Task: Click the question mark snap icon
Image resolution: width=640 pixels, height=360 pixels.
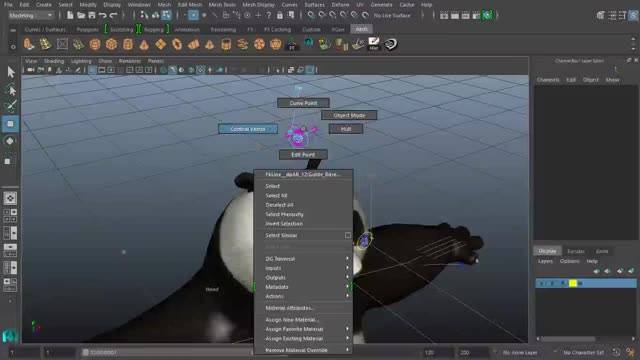Action: click(x=268, y=16)
